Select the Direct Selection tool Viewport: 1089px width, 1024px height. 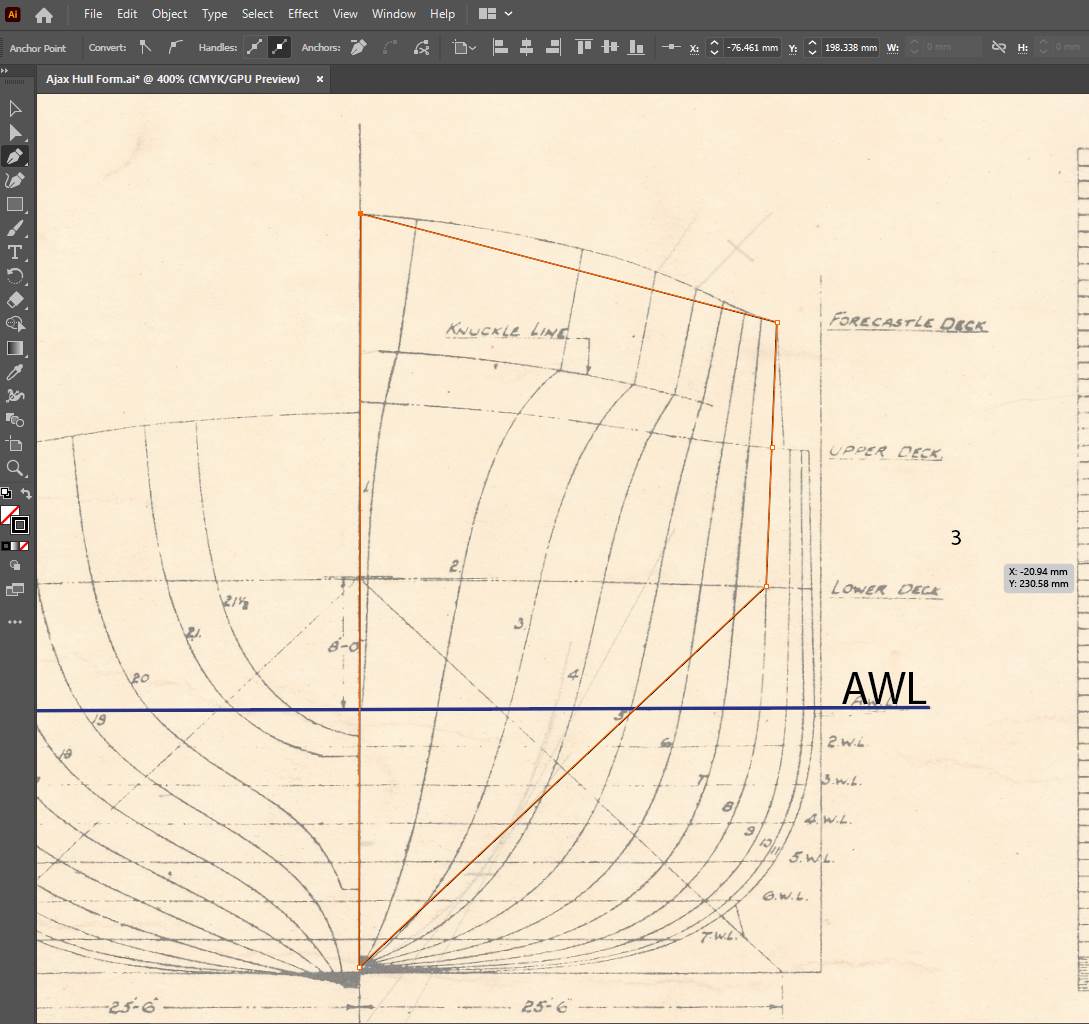15,132
